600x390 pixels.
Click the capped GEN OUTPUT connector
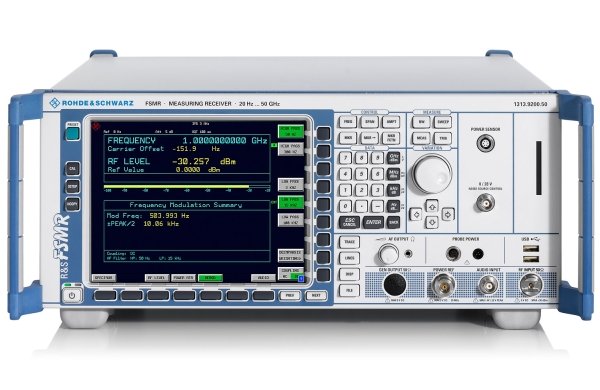point(395,285)
